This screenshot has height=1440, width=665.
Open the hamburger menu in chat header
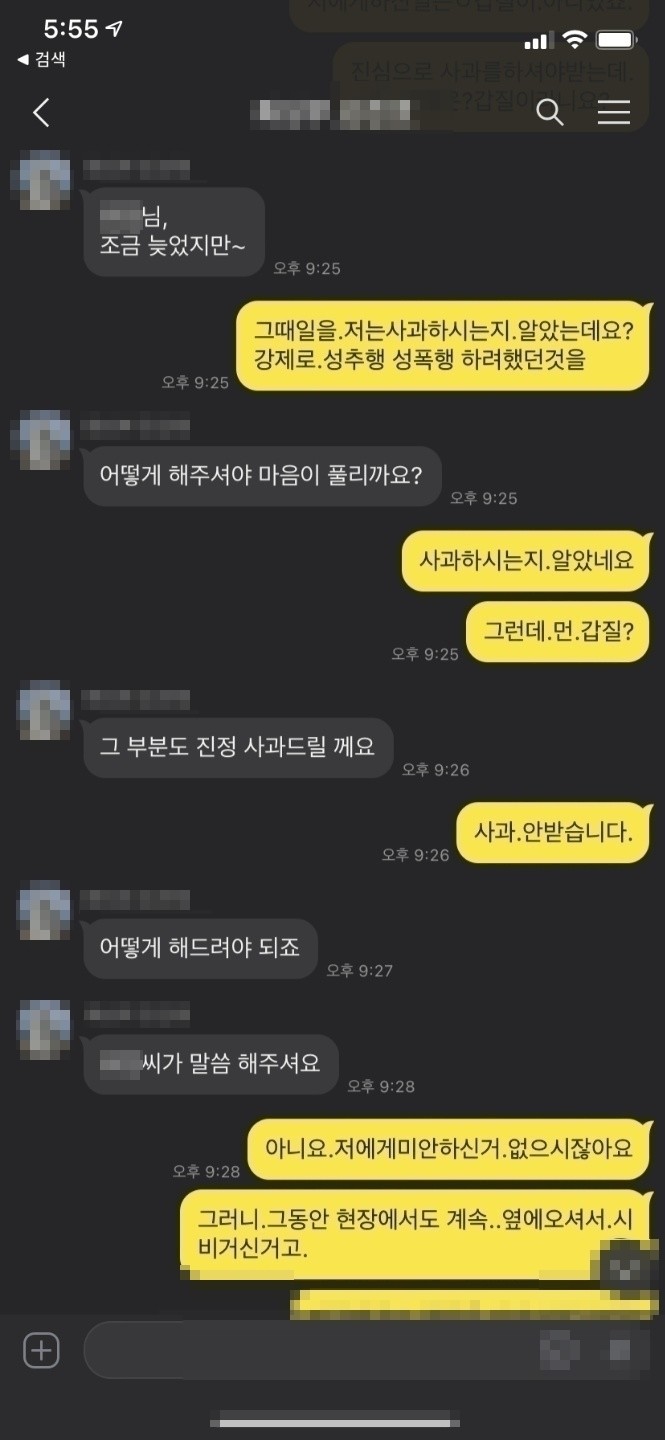614,112
